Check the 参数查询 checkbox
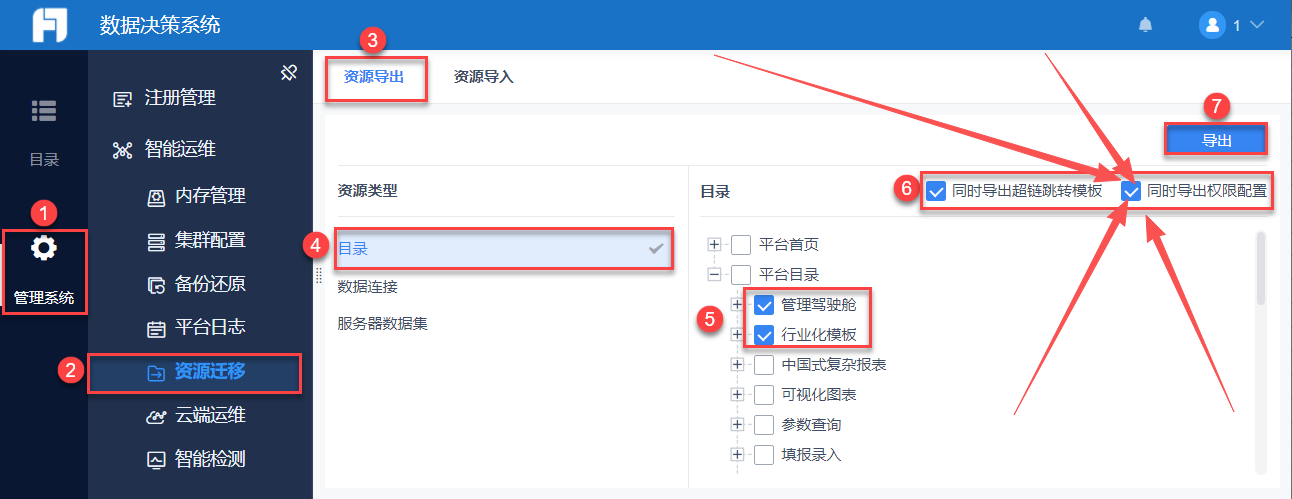 point(764,425)
